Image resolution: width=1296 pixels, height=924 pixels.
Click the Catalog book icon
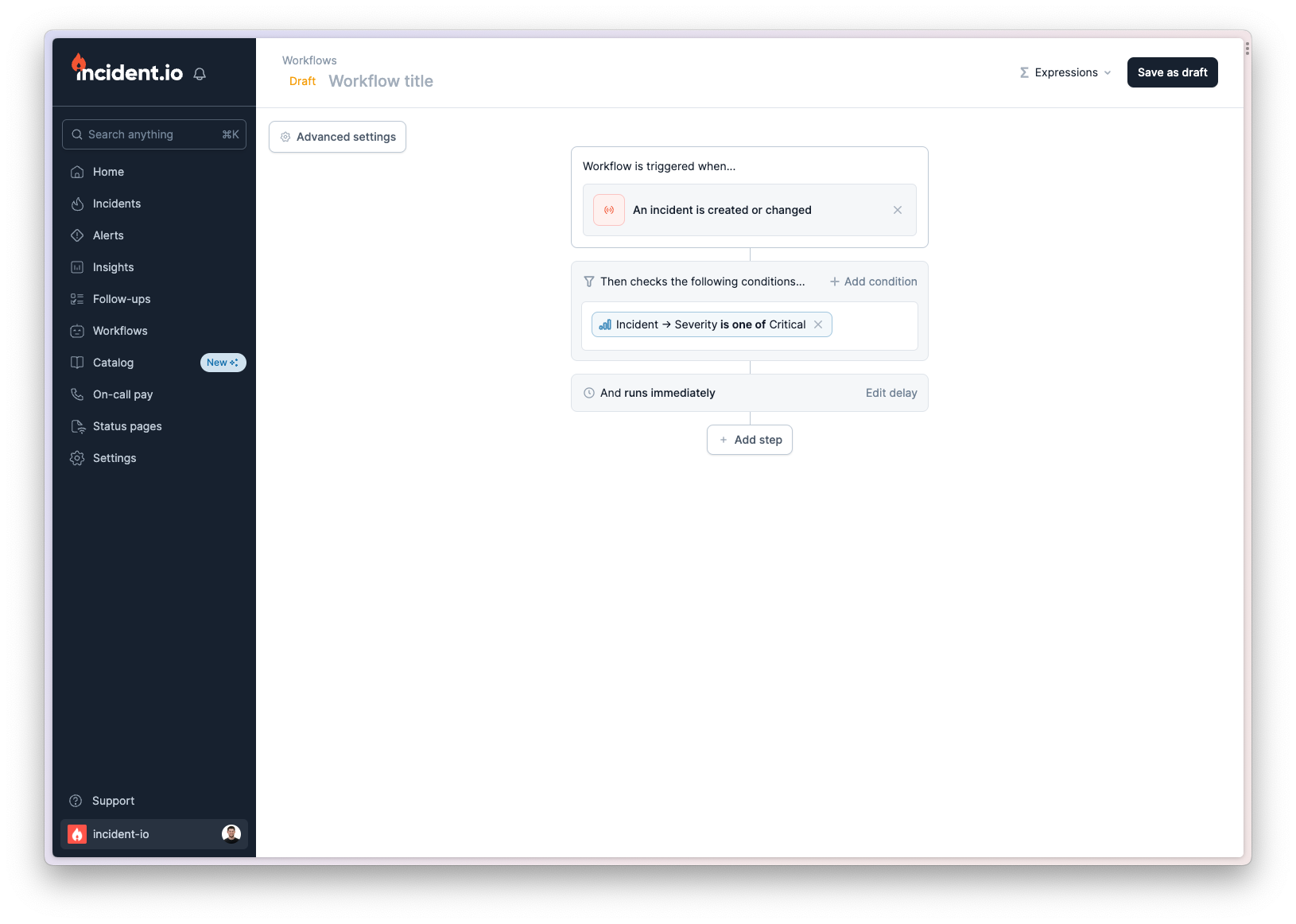tap(77, 363)
